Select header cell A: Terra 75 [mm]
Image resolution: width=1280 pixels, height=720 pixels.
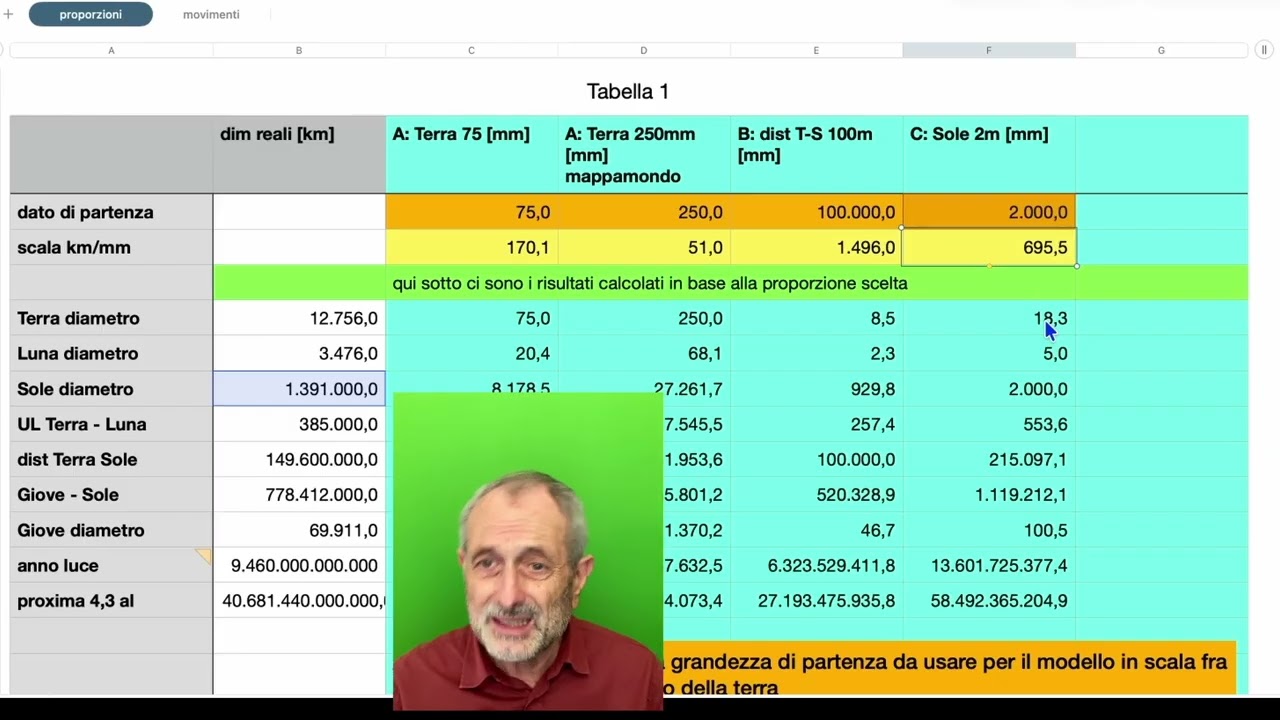coord(471,154)
